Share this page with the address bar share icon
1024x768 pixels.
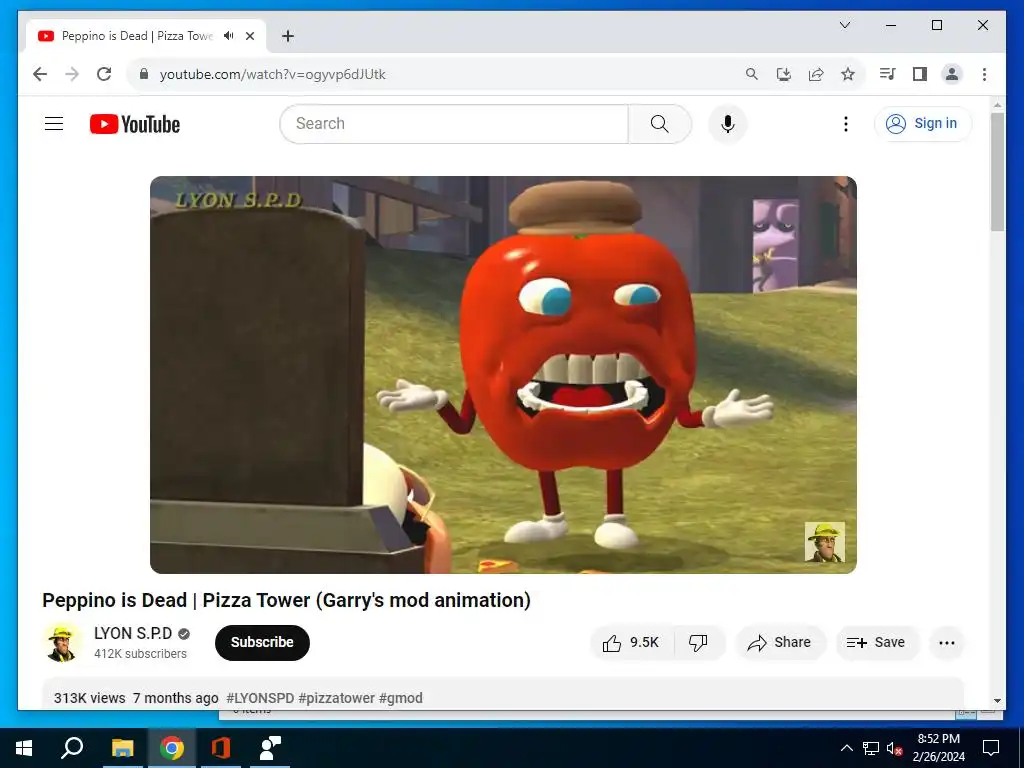pyautogui.click(x=816, y=74)
